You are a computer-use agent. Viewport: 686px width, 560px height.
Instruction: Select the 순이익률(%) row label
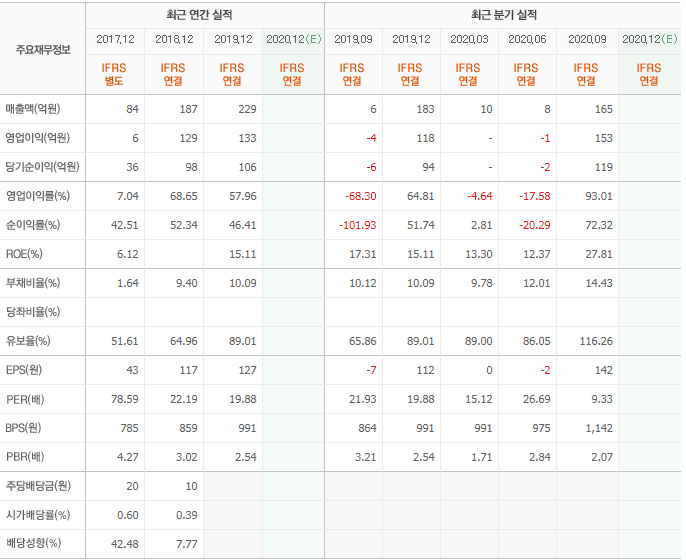pos(33,225)
